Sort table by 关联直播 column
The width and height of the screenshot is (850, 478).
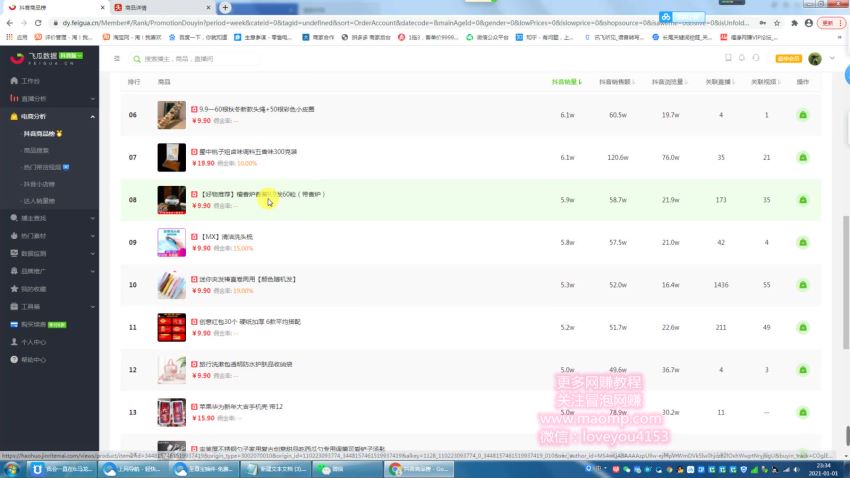coord(720,82)
